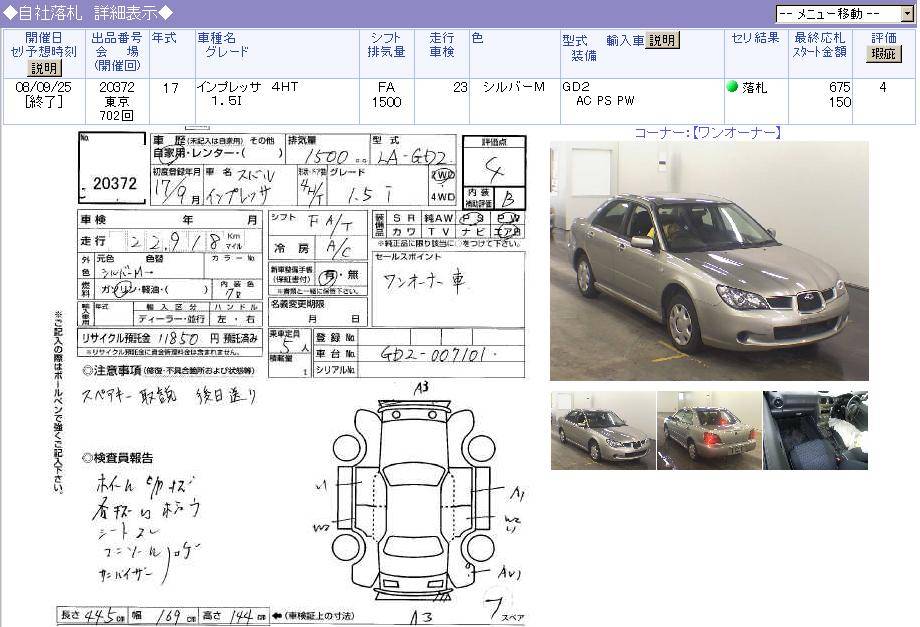View the rear view car thumbnail
The width and height of the screenshot is (920, 627).
click(x=709, y=431)
